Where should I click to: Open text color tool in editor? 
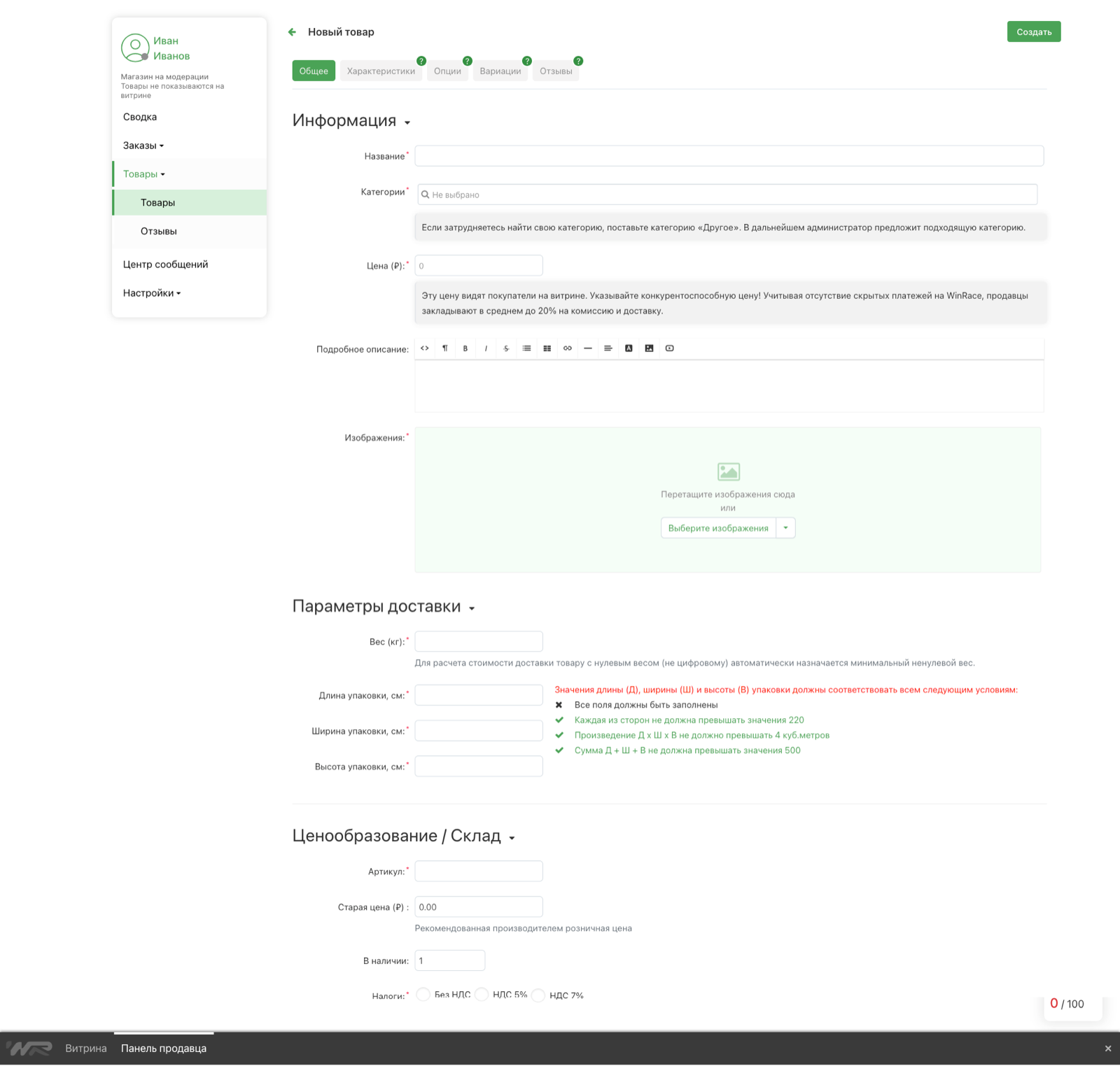pos(629,349)
